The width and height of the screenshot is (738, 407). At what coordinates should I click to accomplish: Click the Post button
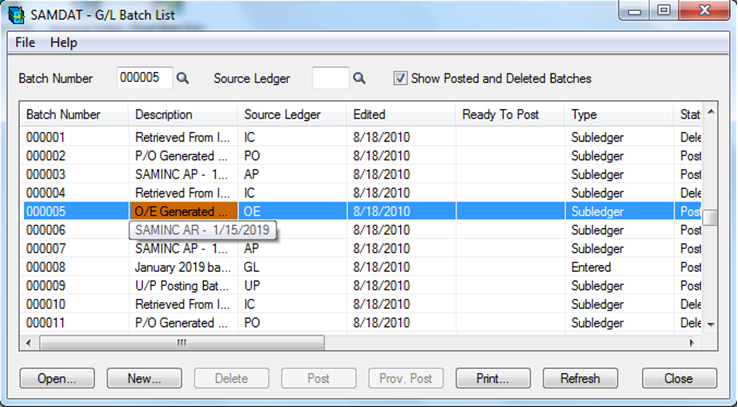(x=319, y=378)
